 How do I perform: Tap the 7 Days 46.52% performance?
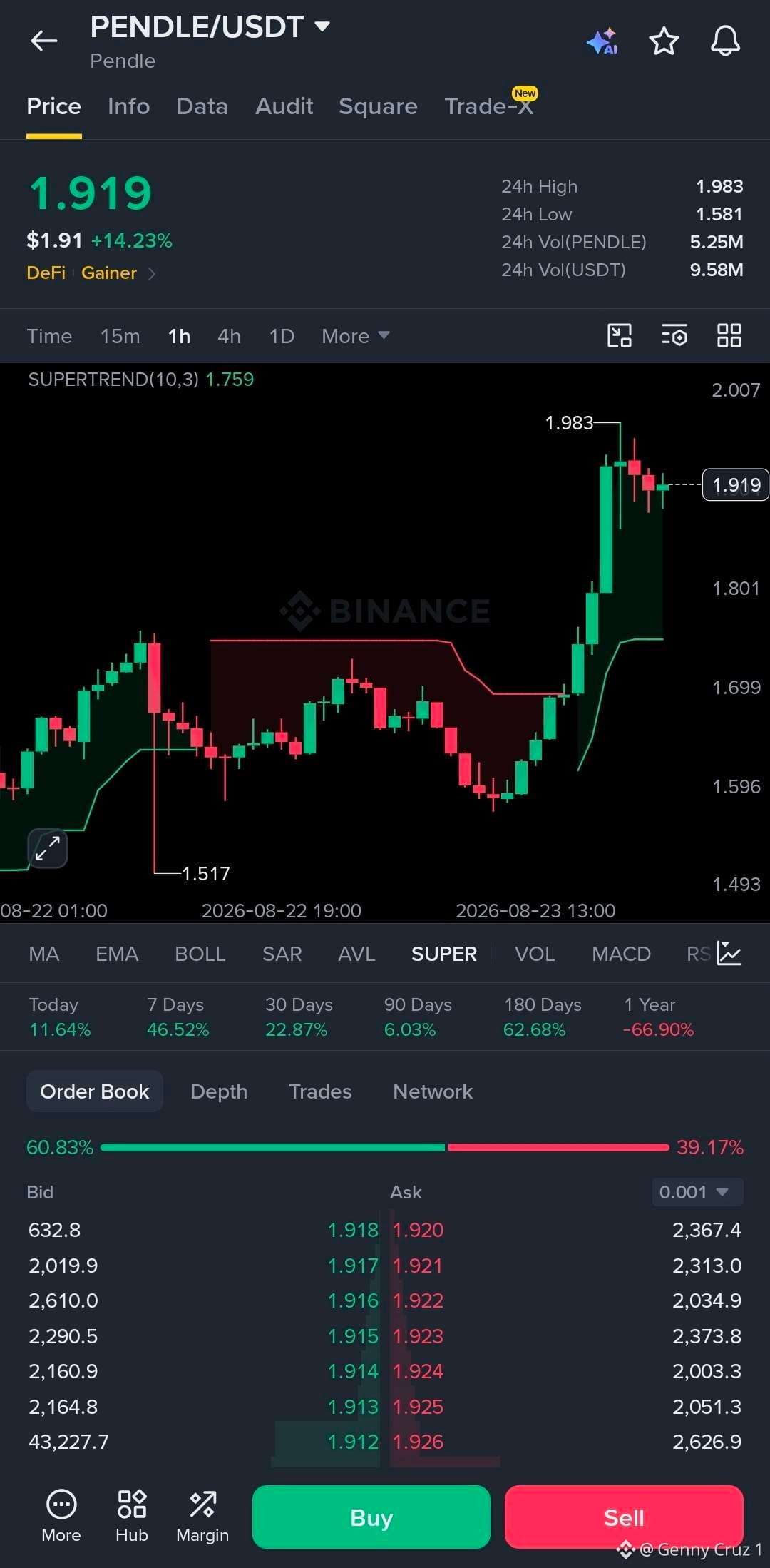click(x=178, y=1017)
